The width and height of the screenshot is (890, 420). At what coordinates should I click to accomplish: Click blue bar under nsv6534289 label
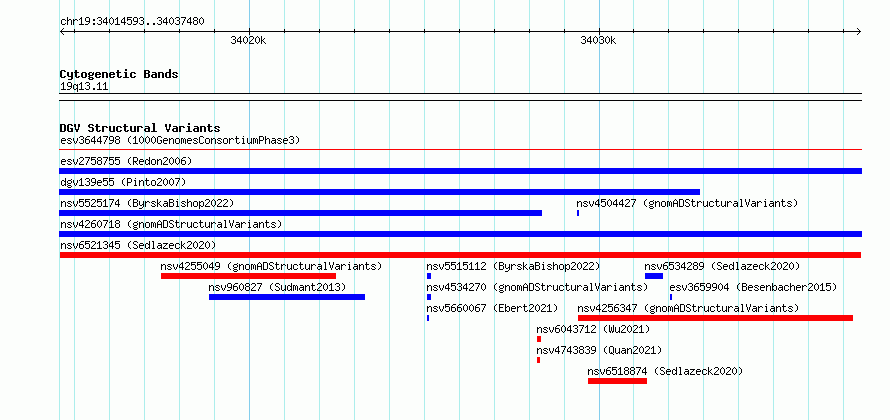click(654, 276)
